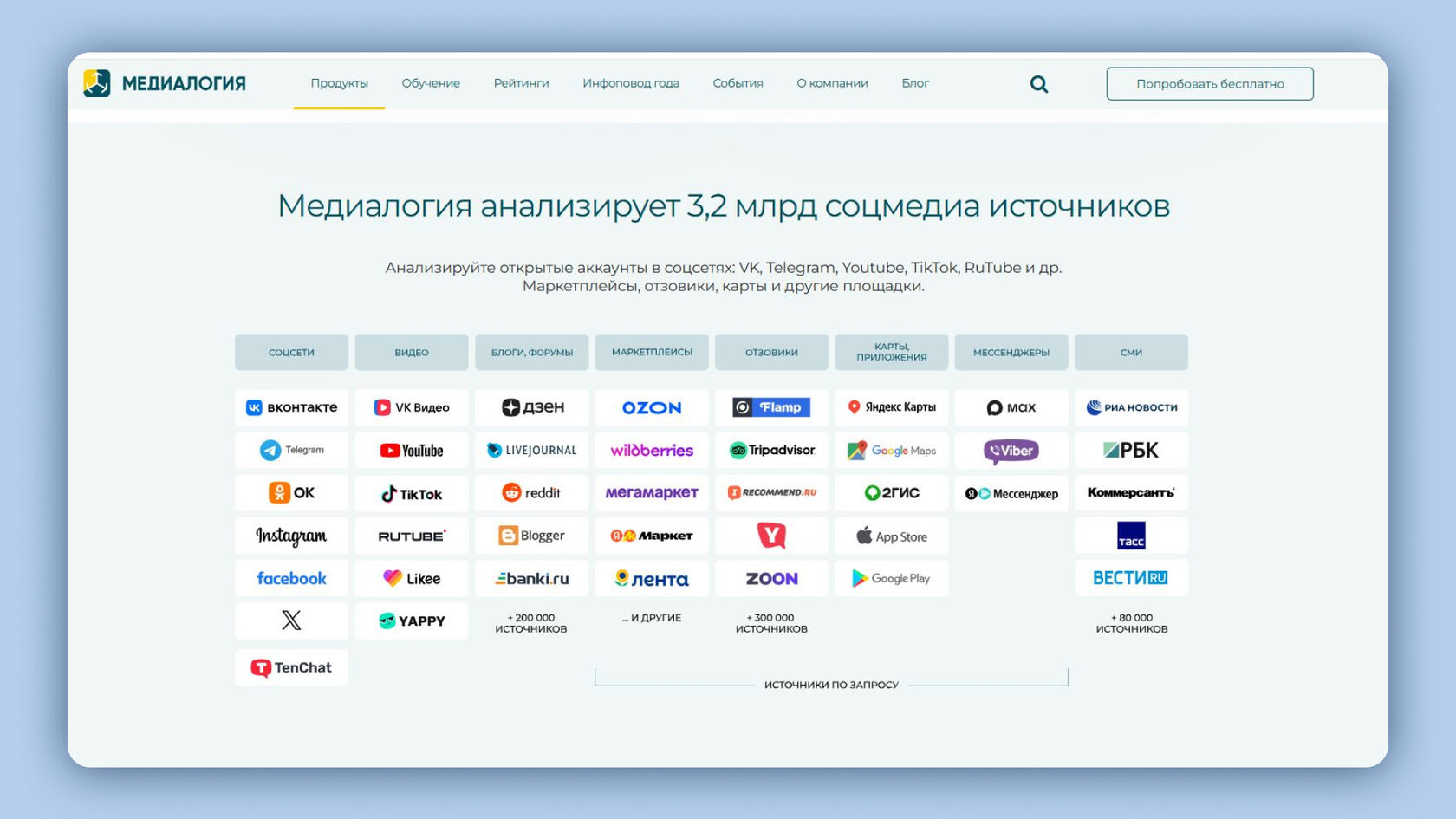
Task: Open the VK Видео logo tile
Action: pyautogui.click(x=412, y=407)
